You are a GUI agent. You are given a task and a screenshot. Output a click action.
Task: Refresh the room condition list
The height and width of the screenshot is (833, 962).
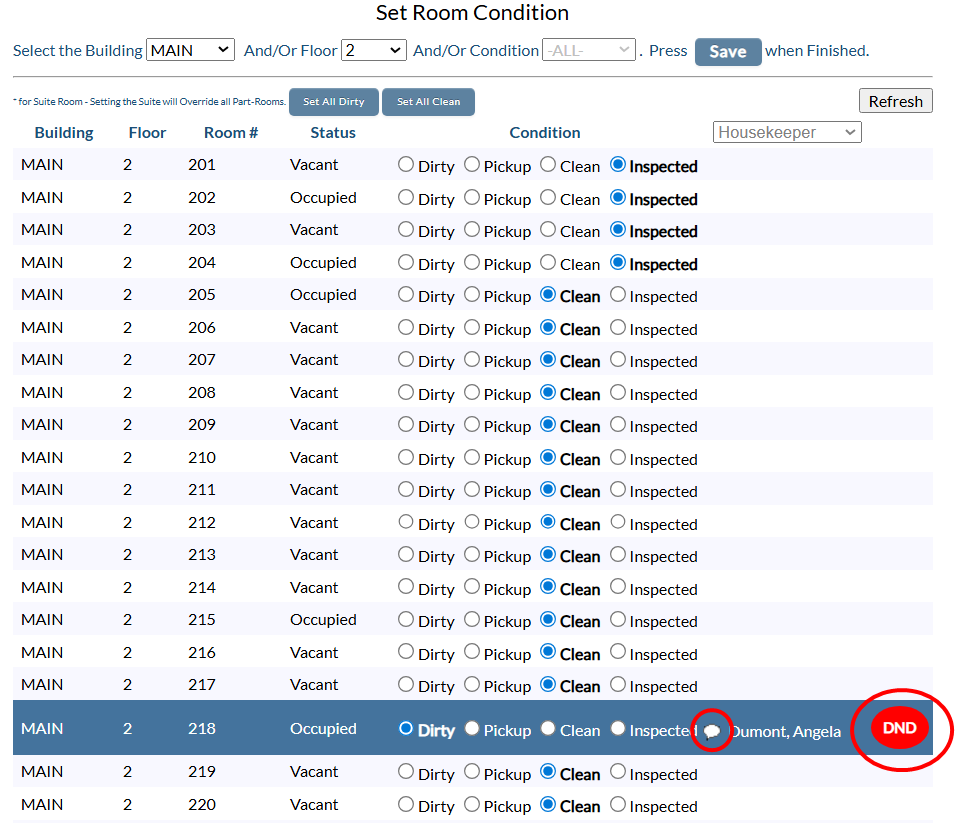[895, 101]
